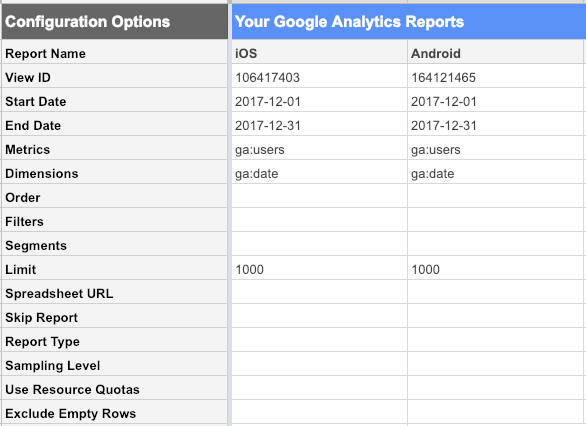Click the Use Resource Quotas label
This screenshot has width=586, height=426.
click(72, 389)
